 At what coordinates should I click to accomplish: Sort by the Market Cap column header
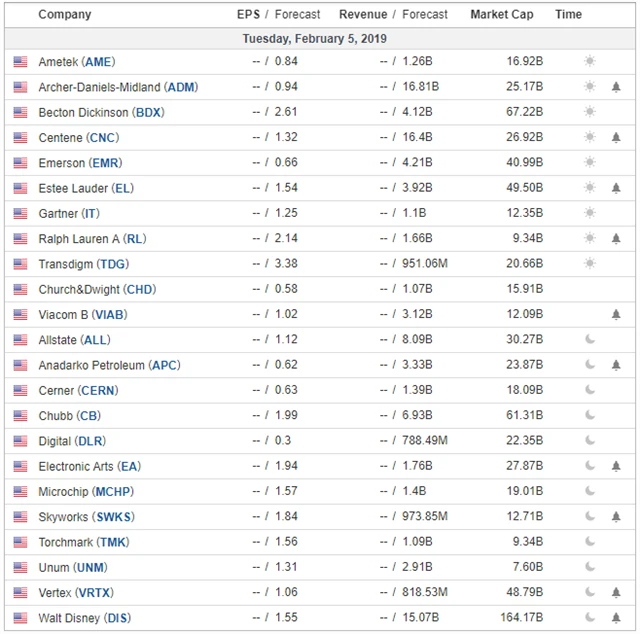click(x=502, y=15)
